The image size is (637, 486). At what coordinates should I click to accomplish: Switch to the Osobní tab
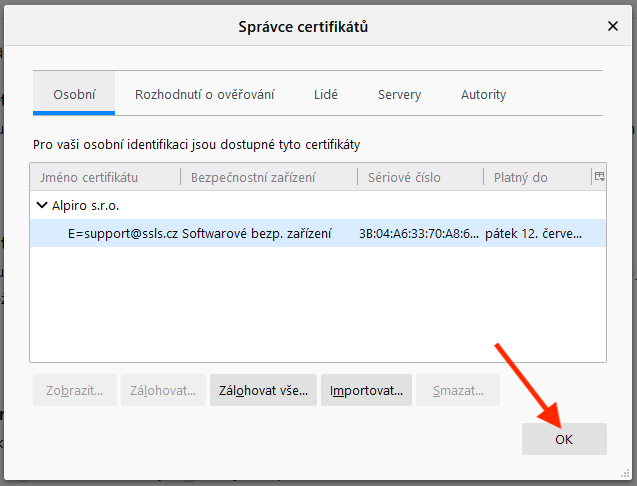coord(73,95)
